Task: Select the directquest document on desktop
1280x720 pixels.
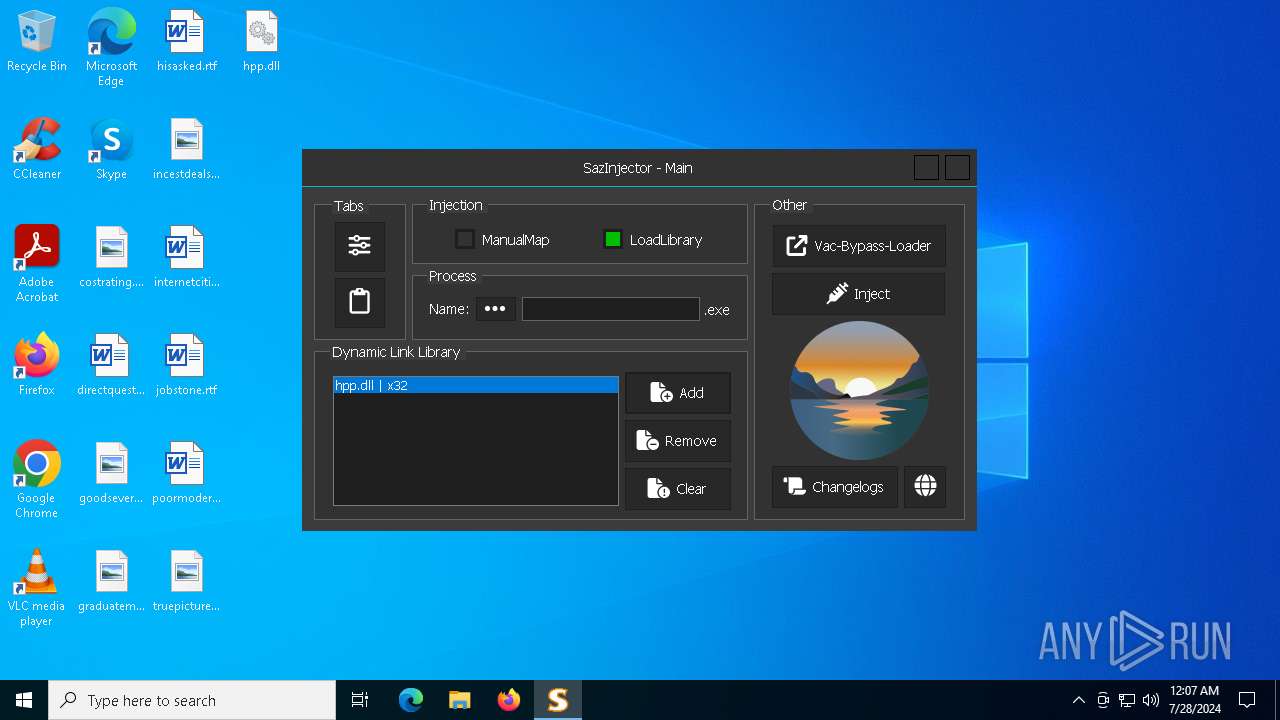Action: pos(111,366)
